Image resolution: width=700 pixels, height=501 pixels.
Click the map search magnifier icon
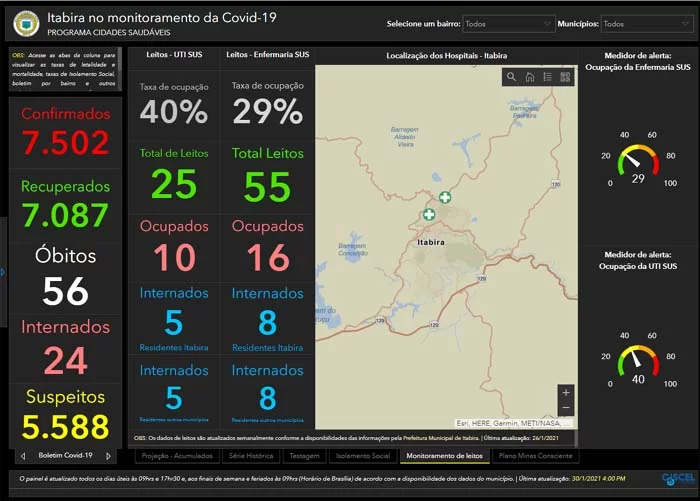coord(511,77)
